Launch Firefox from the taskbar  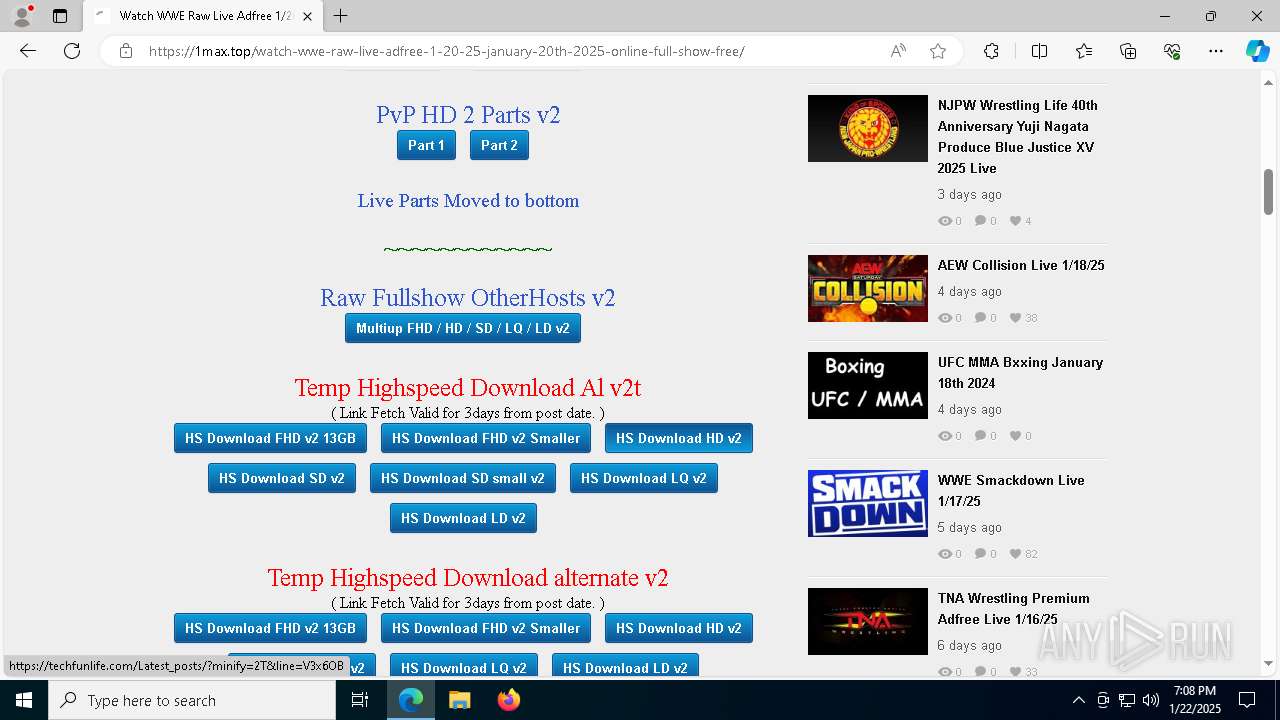click(x=508, y=700)
